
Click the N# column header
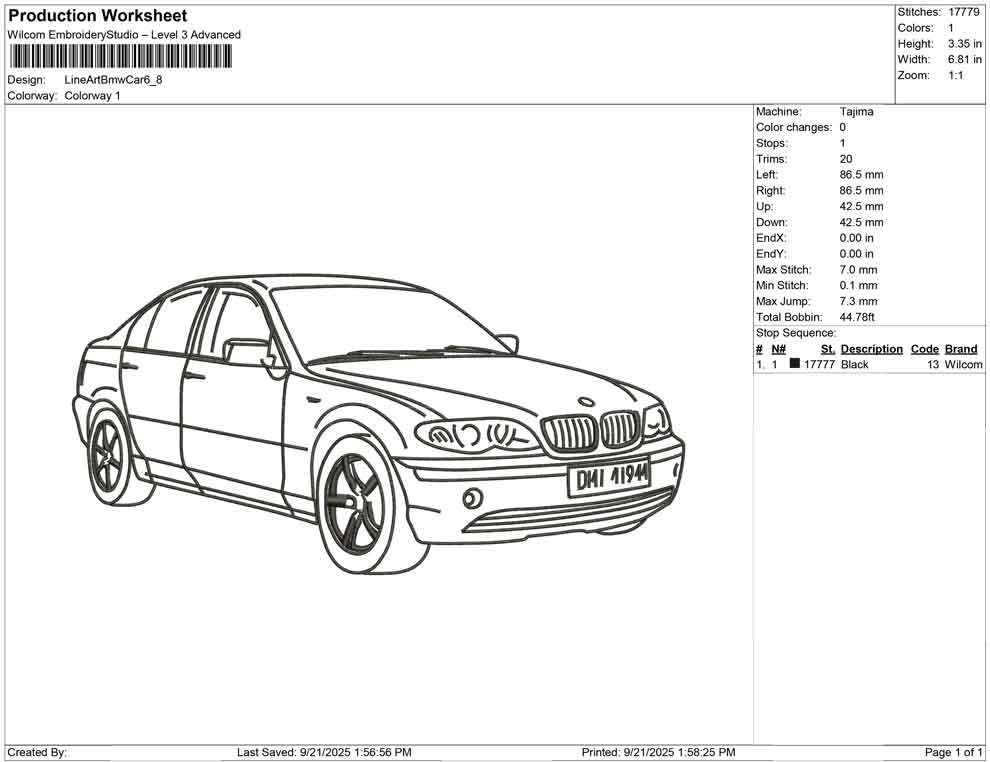point(778,349)
